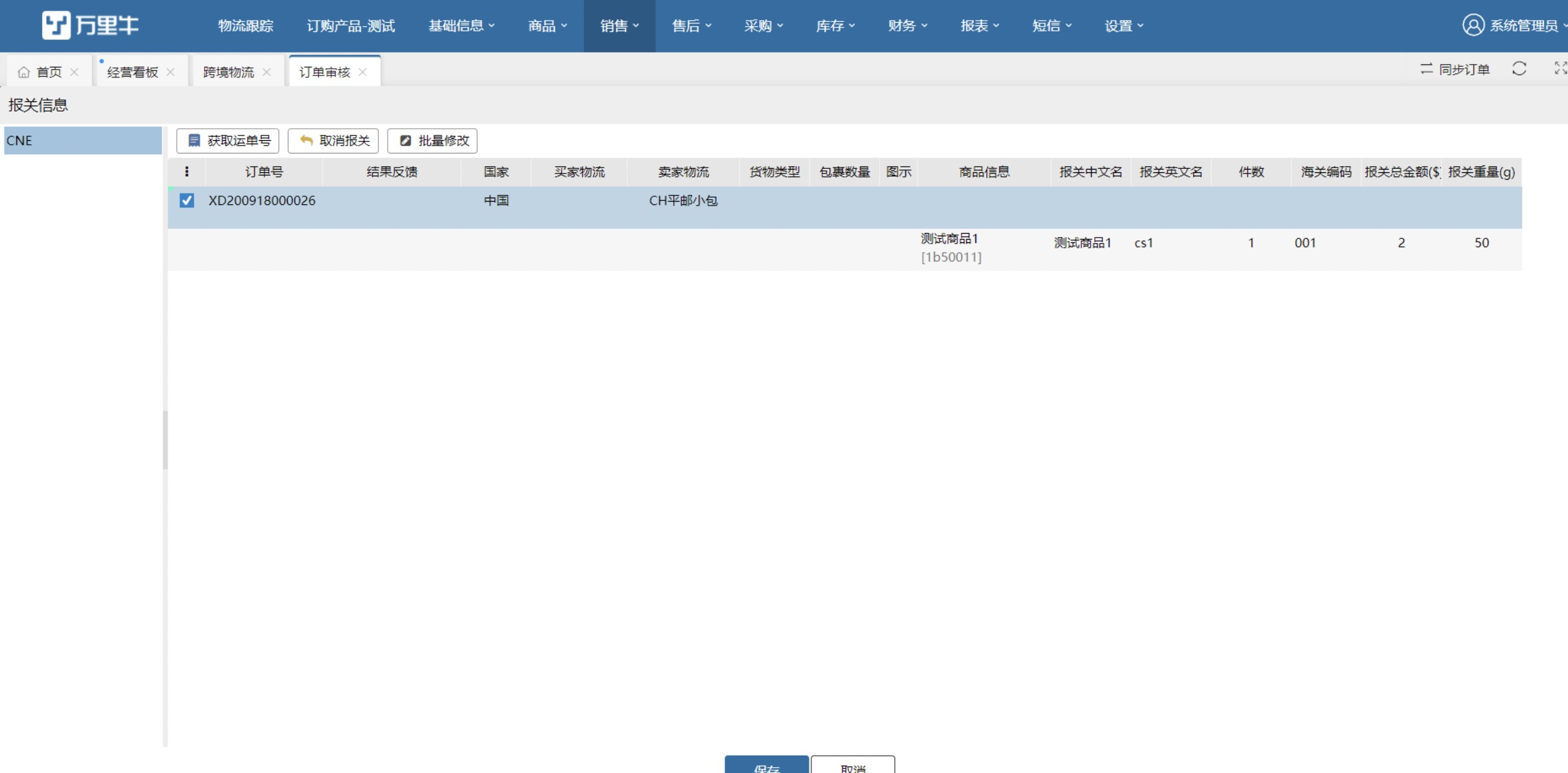The width and height of the screenshot is (1568, 773).
Task: Click the 批量修改 button
Action: coord(432,141)
